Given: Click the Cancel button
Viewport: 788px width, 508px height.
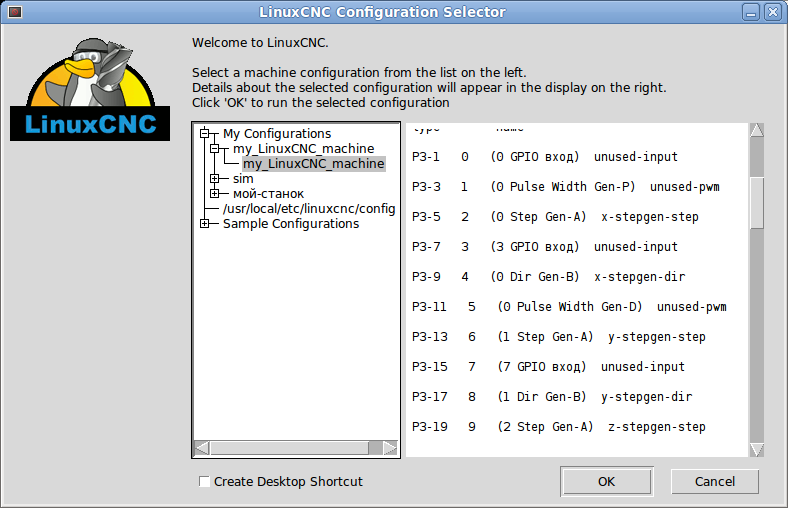Looking at the screenshot, I should point(715,481).
